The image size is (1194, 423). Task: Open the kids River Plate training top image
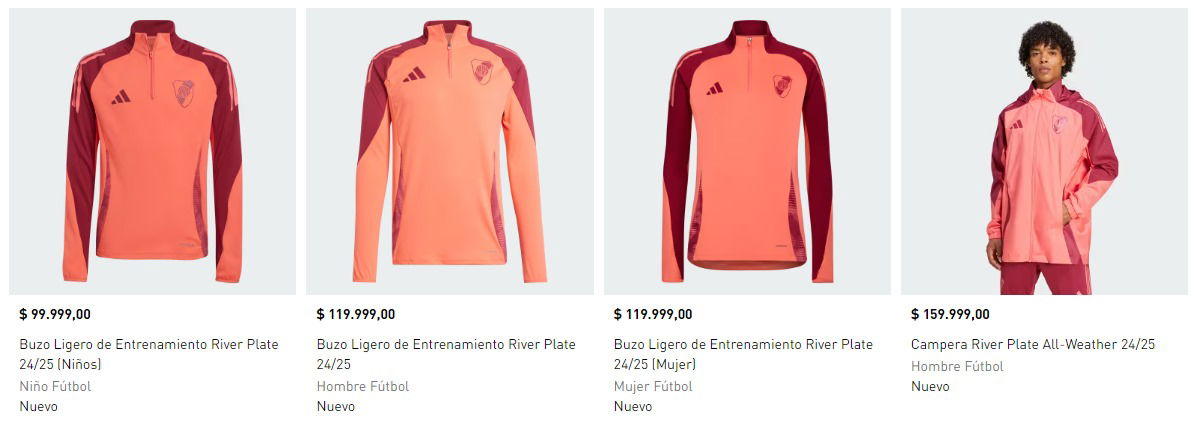click(152, 151)
